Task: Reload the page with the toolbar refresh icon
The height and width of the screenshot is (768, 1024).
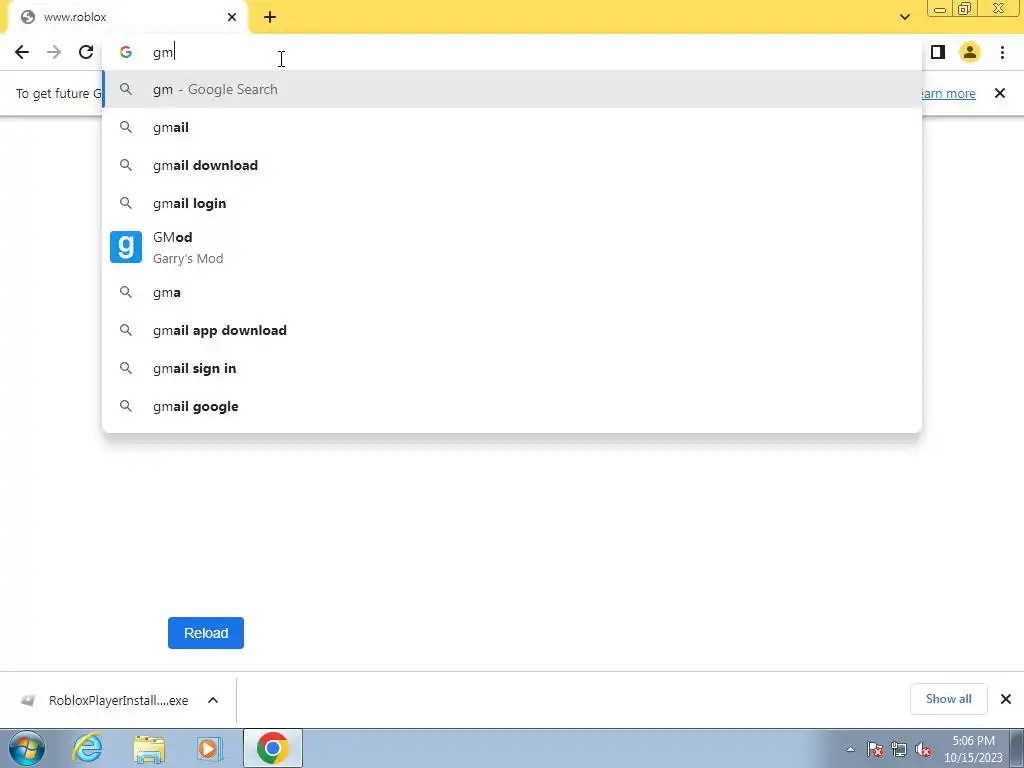Action: [x=86, y=52]
